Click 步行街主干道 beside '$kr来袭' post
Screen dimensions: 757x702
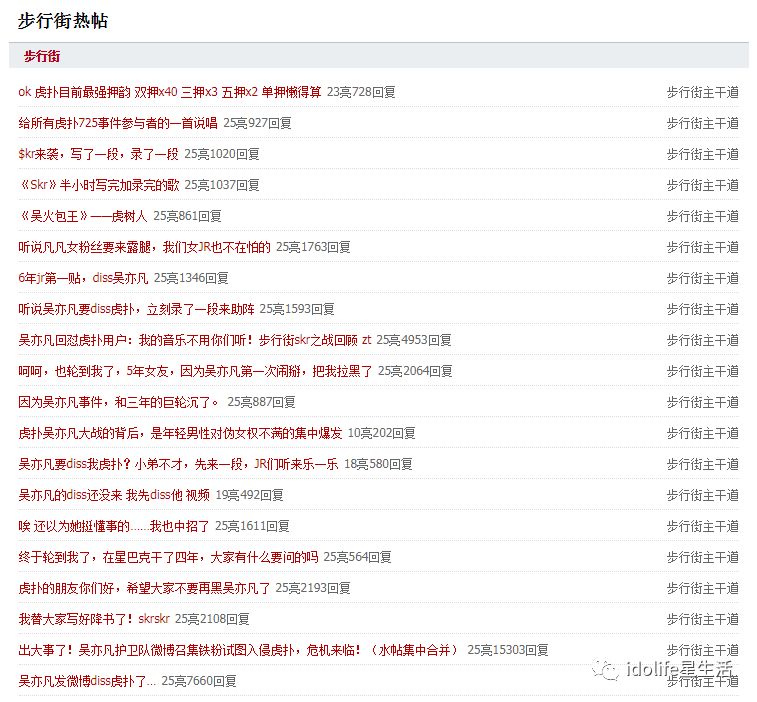[x=702, y=154]
